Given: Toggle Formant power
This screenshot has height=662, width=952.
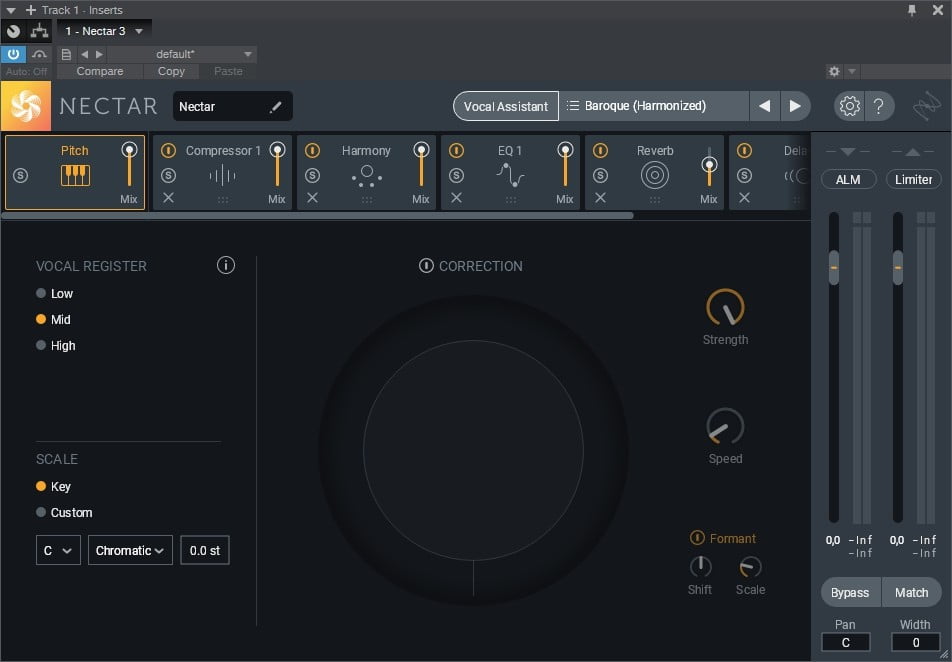Looking at the screenshot, I should [697, 537].
